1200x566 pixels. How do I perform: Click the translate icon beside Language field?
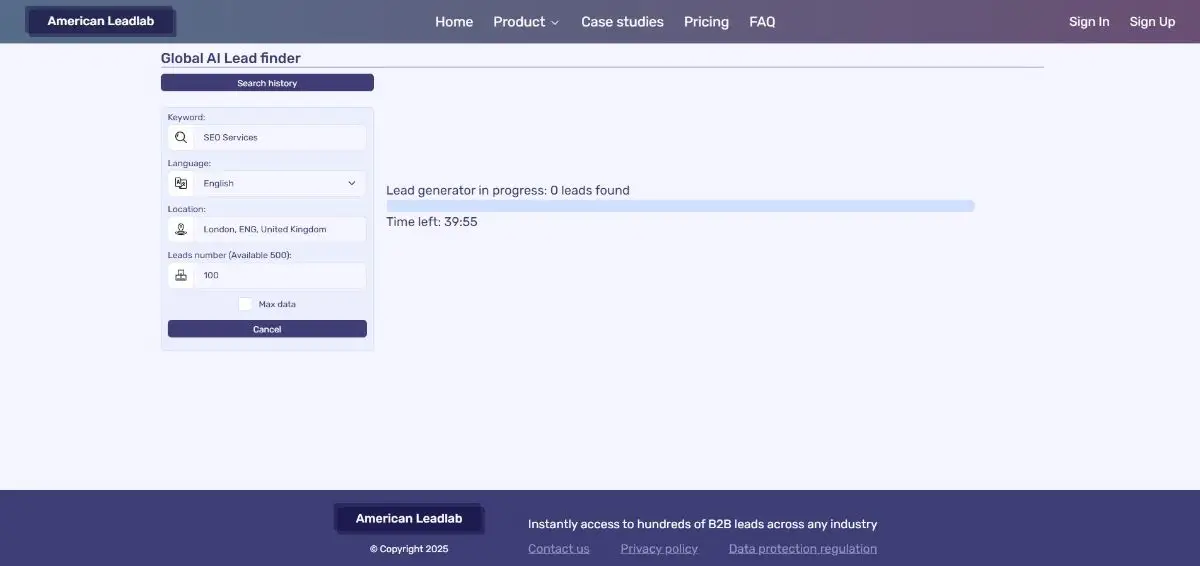[x=181, y=184]
